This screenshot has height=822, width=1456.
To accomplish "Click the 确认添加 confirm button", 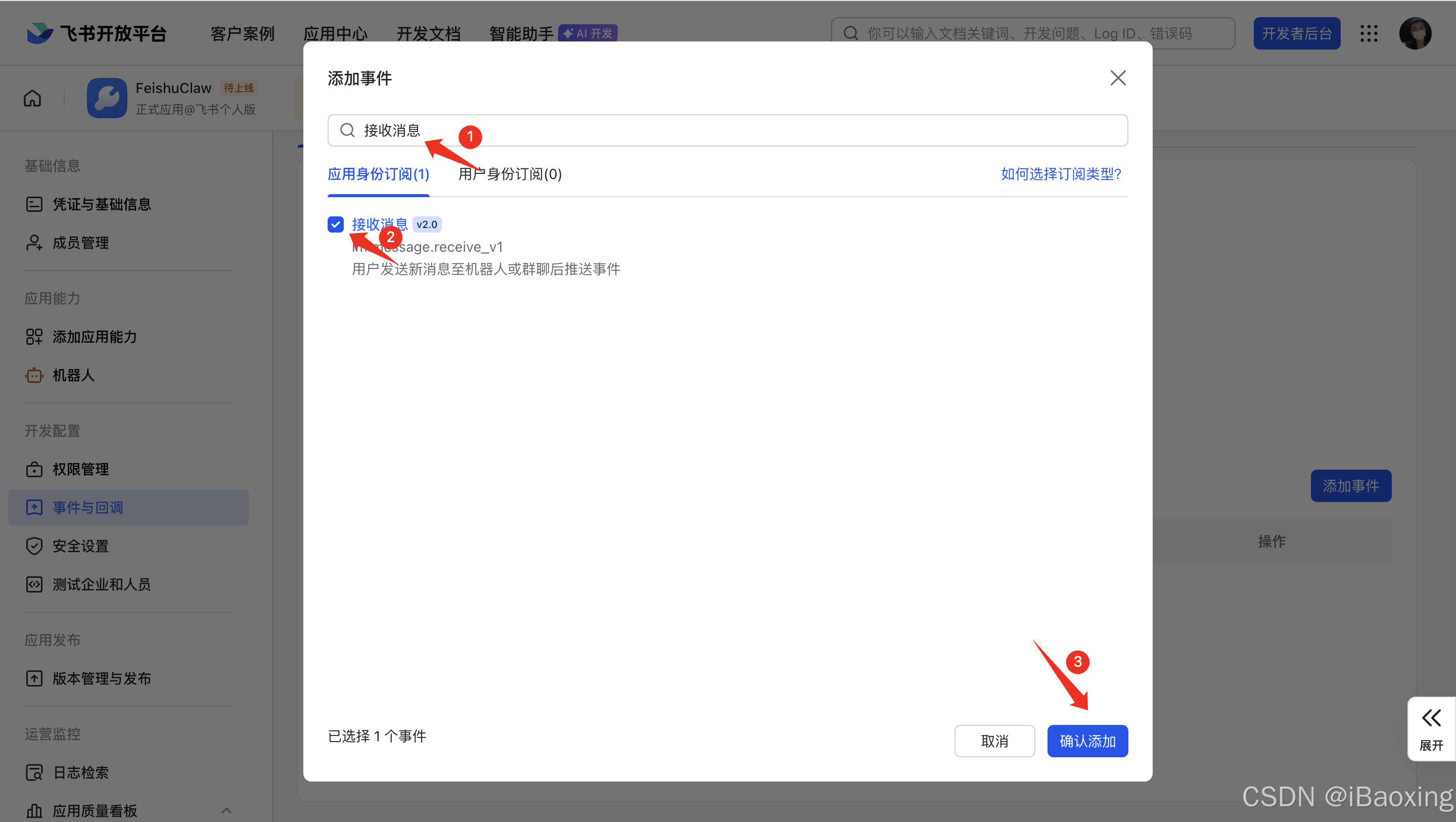I will [x=1087, y=741].
